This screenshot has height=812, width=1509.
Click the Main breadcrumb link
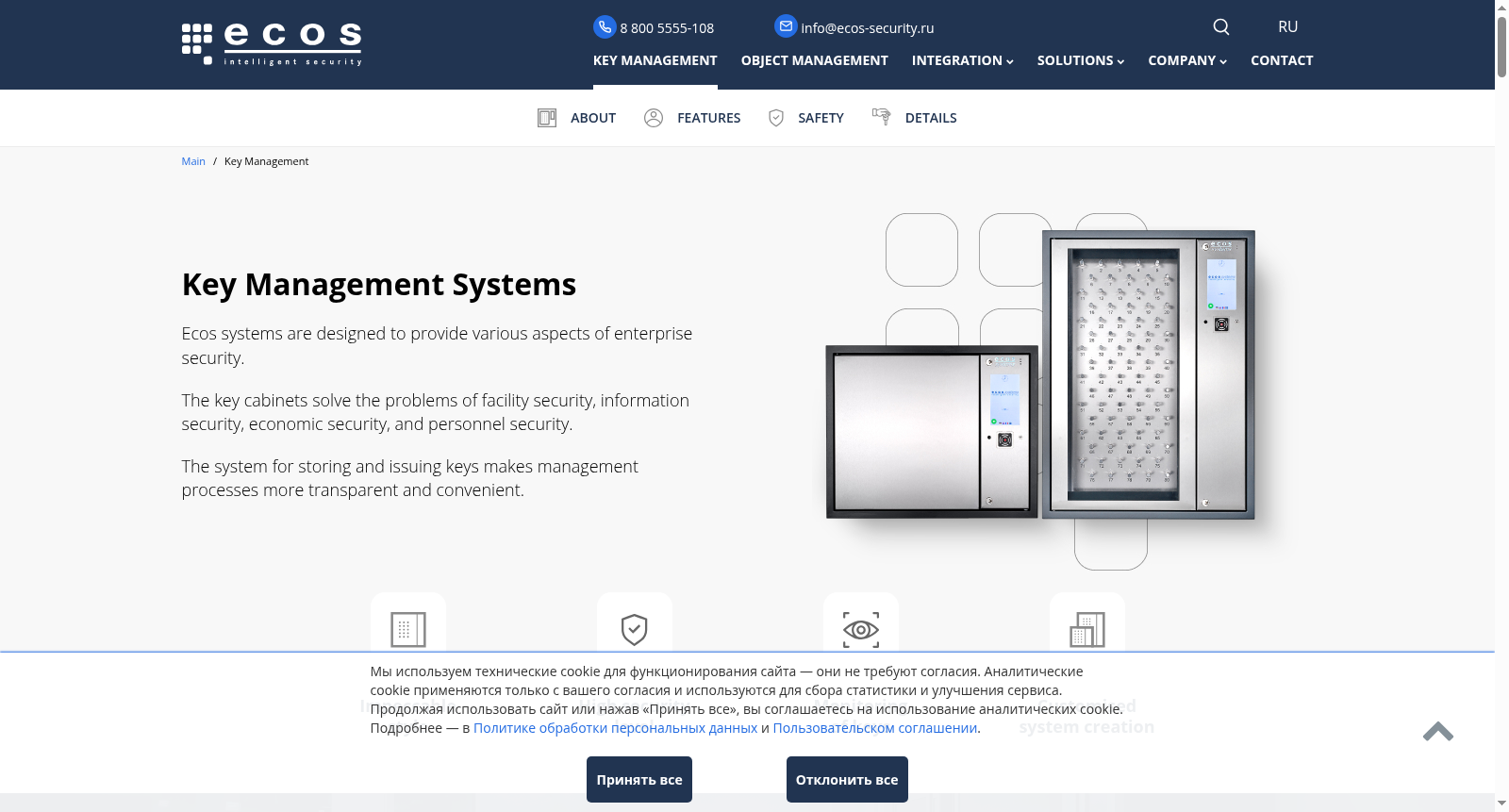[x=193, y=161]
